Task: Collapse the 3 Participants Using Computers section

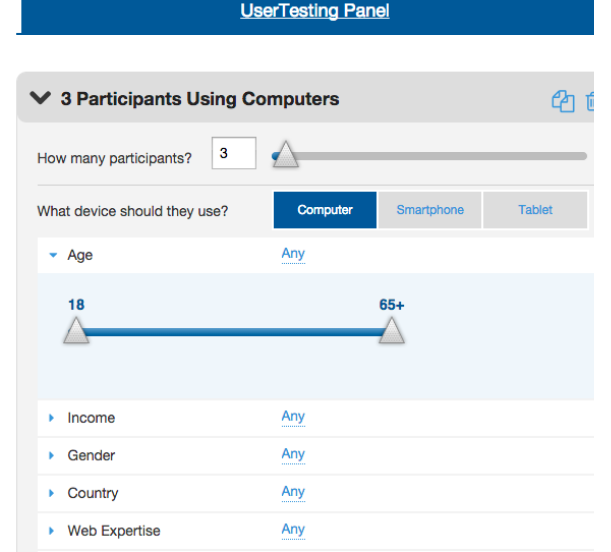Action: point(40,99)
